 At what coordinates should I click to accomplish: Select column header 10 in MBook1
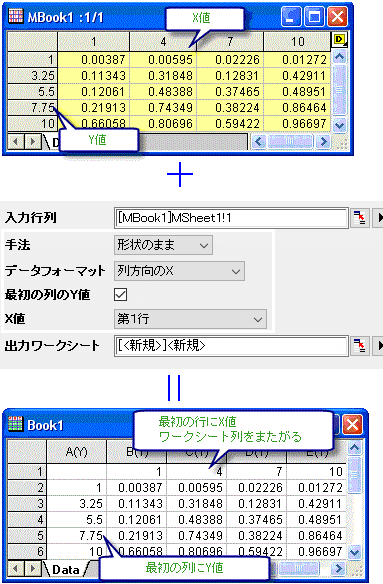297,41
